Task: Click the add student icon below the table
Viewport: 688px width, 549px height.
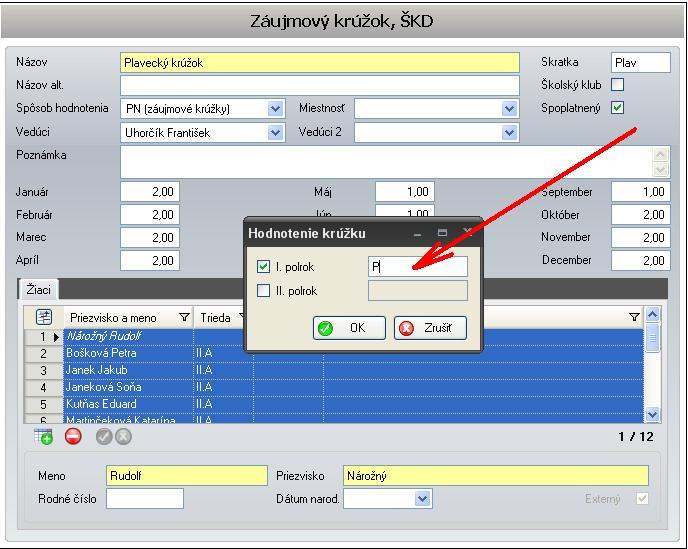Action: [x=43, y=437]
